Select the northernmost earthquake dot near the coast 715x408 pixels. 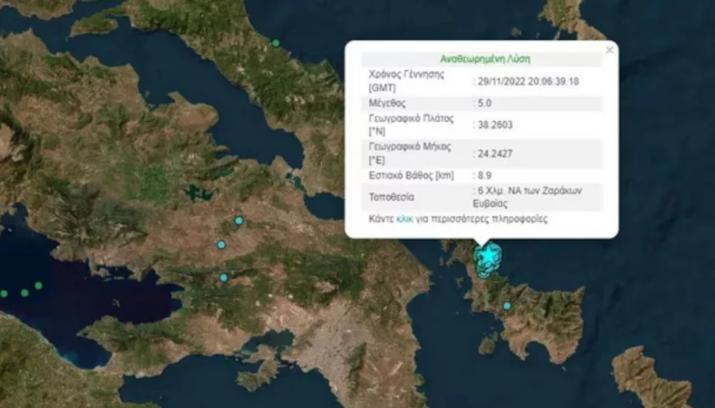point(276,43)
